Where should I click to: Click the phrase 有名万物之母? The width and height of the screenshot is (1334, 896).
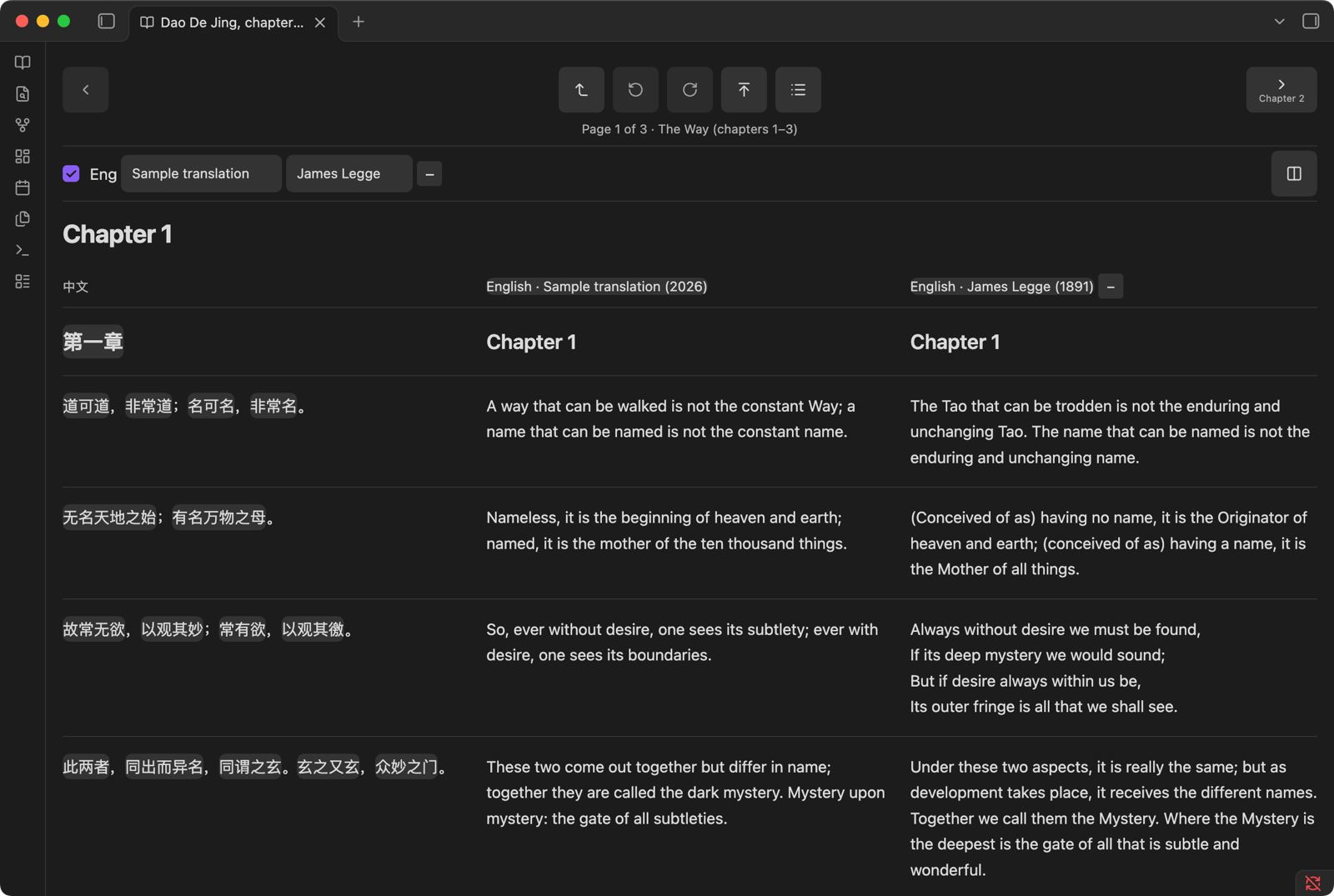pyautogui.click(x=218, y=518)
